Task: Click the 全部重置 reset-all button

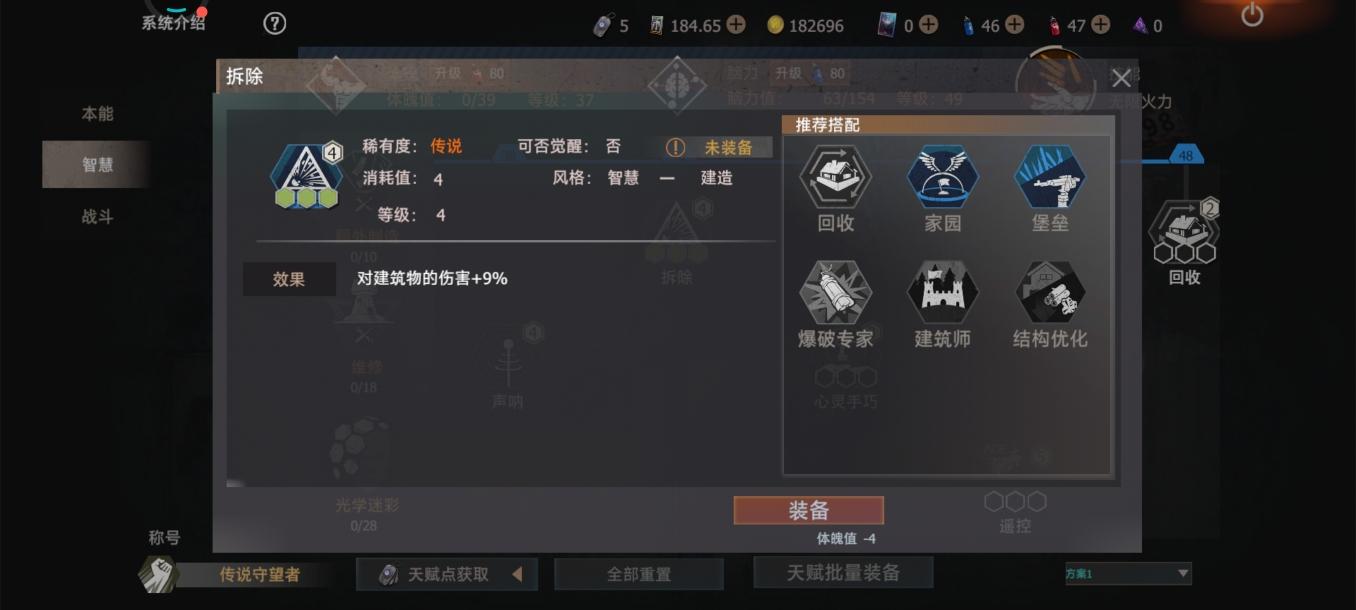Action: tap(639, 574)
